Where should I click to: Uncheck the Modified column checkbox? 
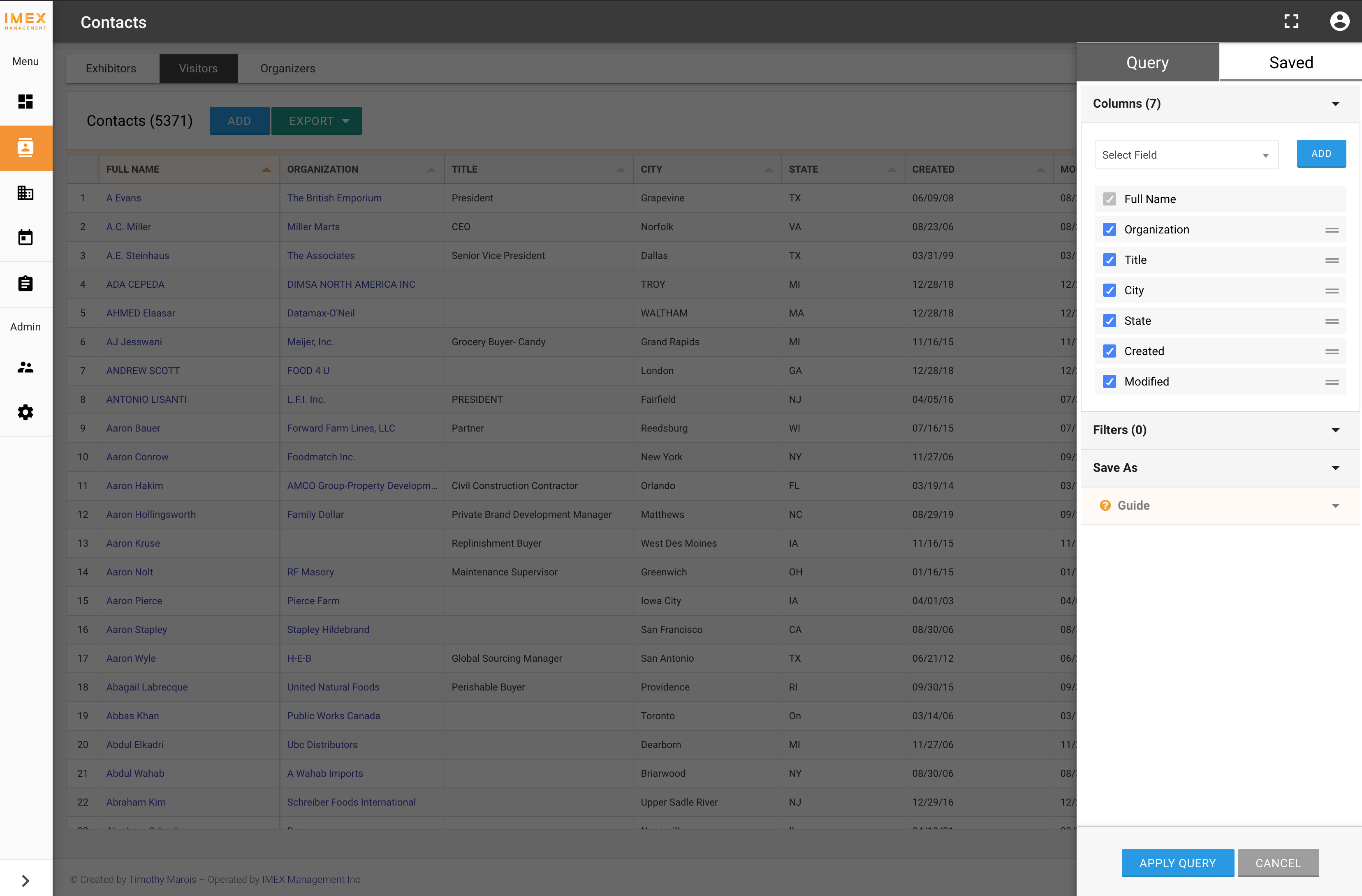point(1110,381)
